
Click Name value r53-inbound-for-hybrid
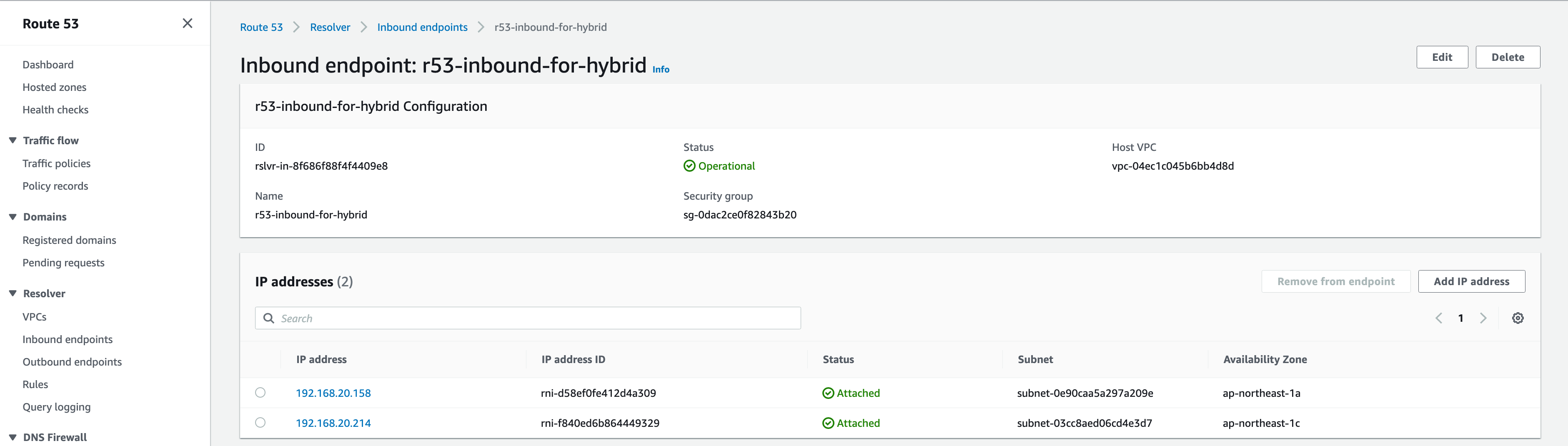311,215
